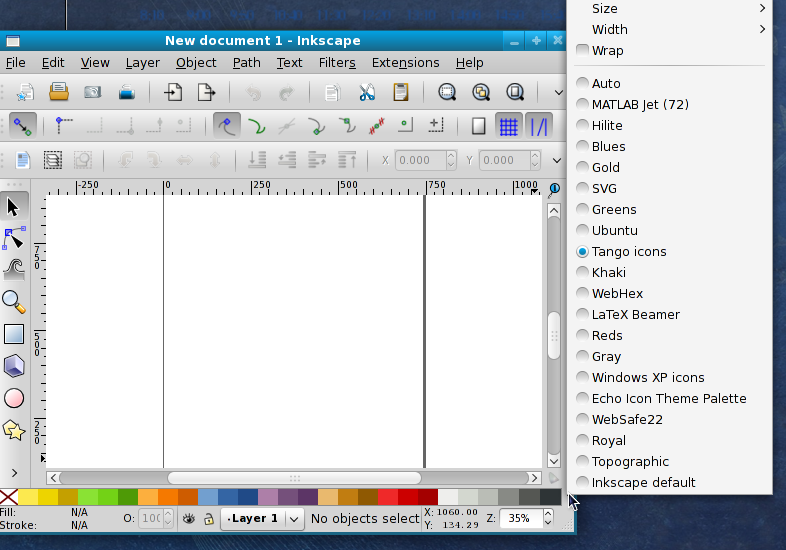
Task: Expand the Size submenu
Action: click(x=670, y=9)
